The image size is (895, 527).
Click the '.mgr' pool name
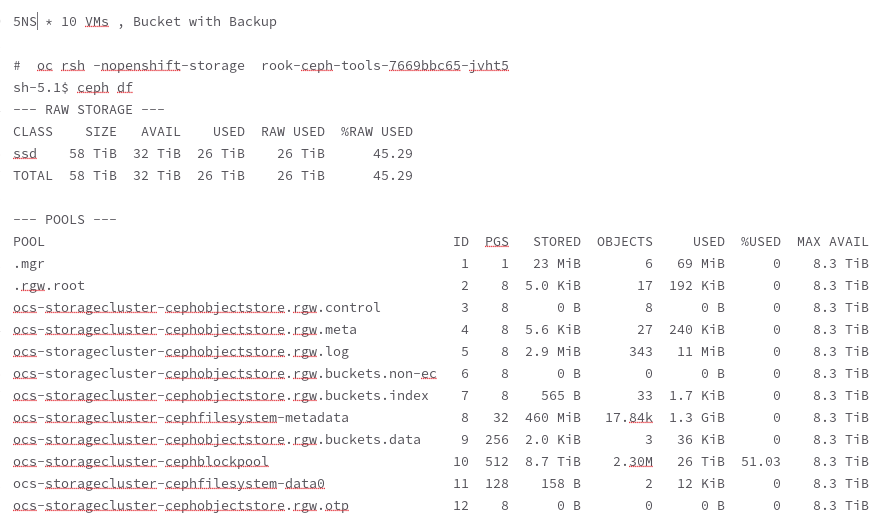pyautogui.click(x=29, y=263)
